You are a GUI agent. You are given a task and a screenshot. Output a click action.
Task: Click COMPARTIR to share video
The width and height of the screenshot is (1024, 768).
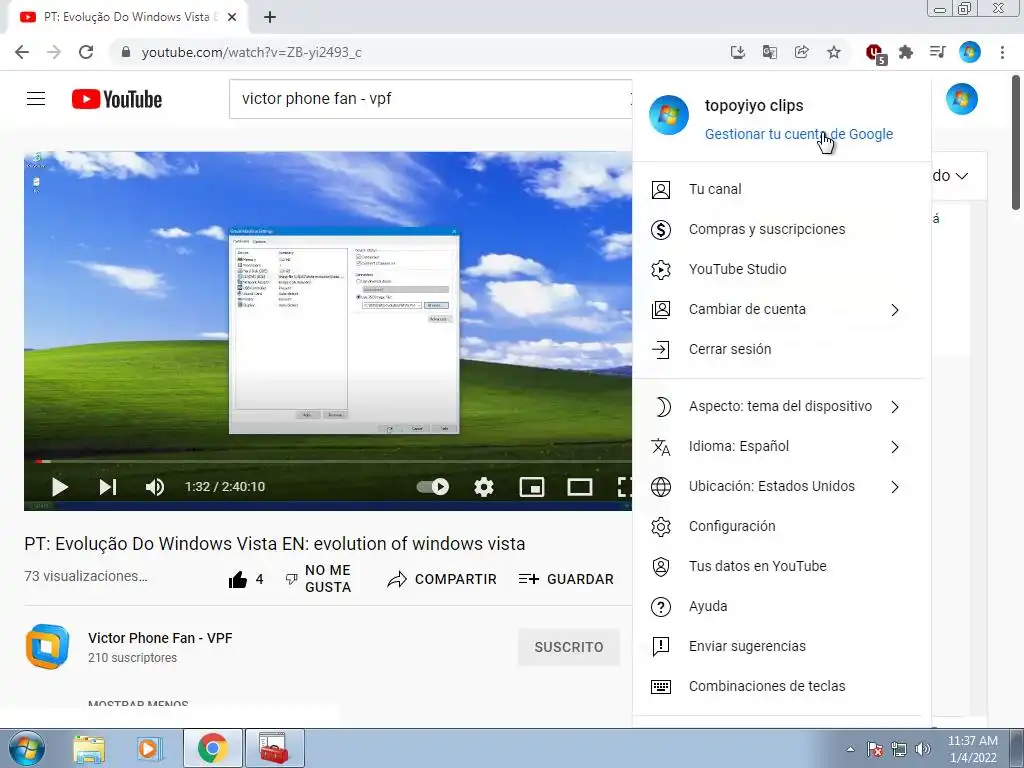click(442, 579)
